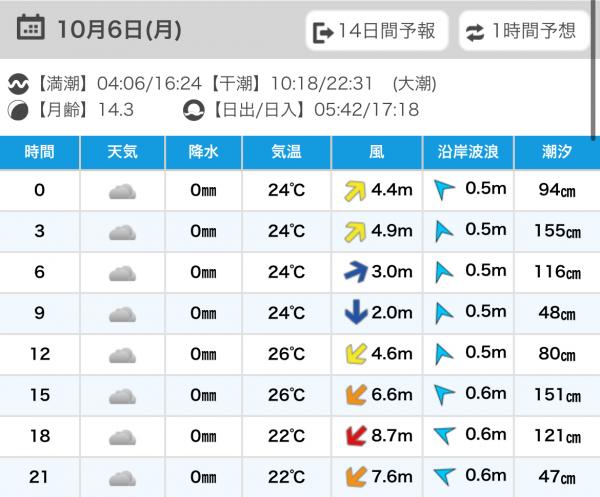This screenshot has width=600, height=497.
Task: Select the 潮汐 column header
Action: point(557,153)
